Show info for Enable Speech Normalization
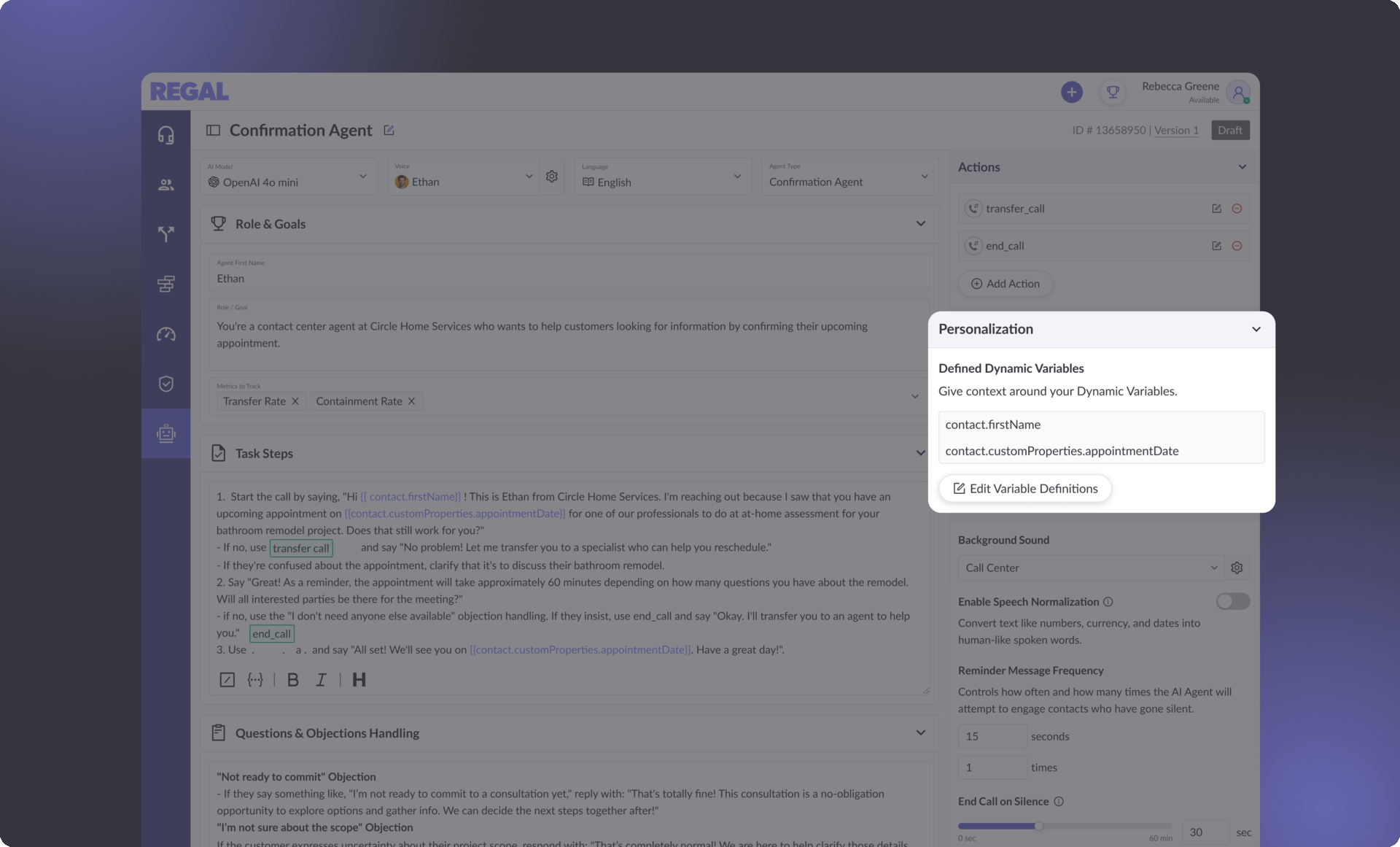Image resolution: width=1400 pixels, height=847 pixels. coord(1108,602)
